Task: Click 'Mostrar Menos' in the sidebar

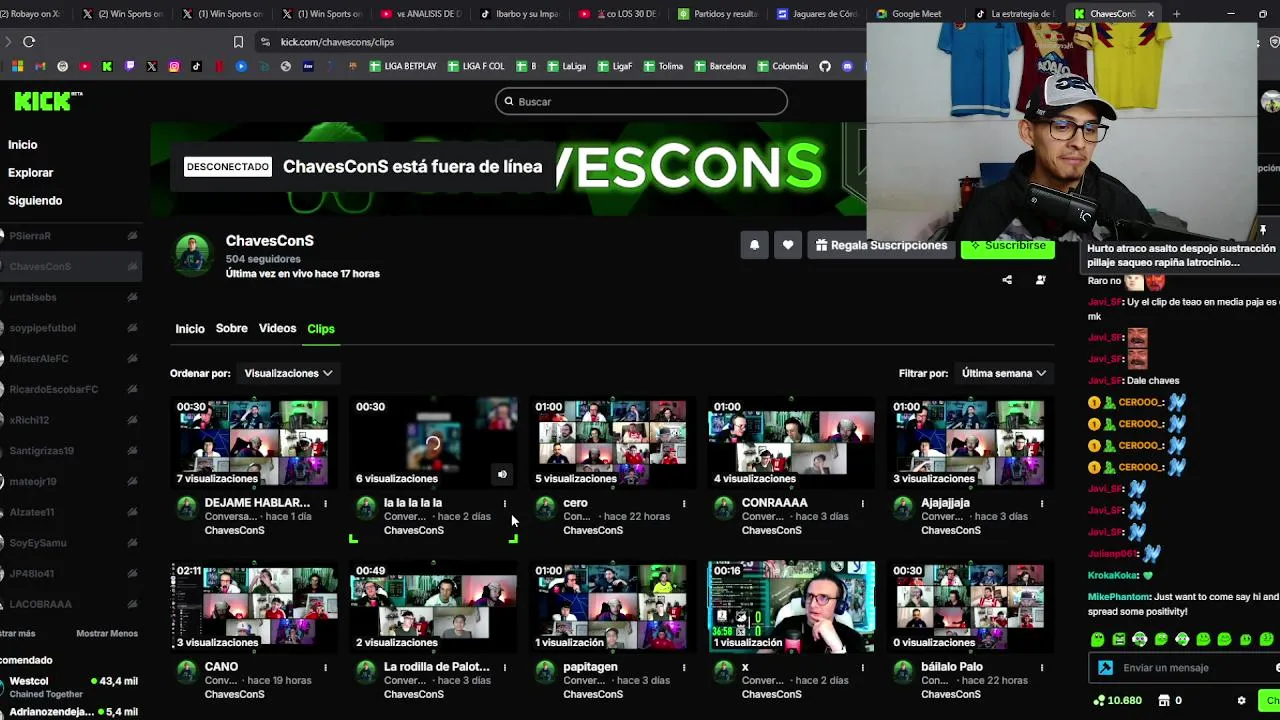Action: point(107,634)
